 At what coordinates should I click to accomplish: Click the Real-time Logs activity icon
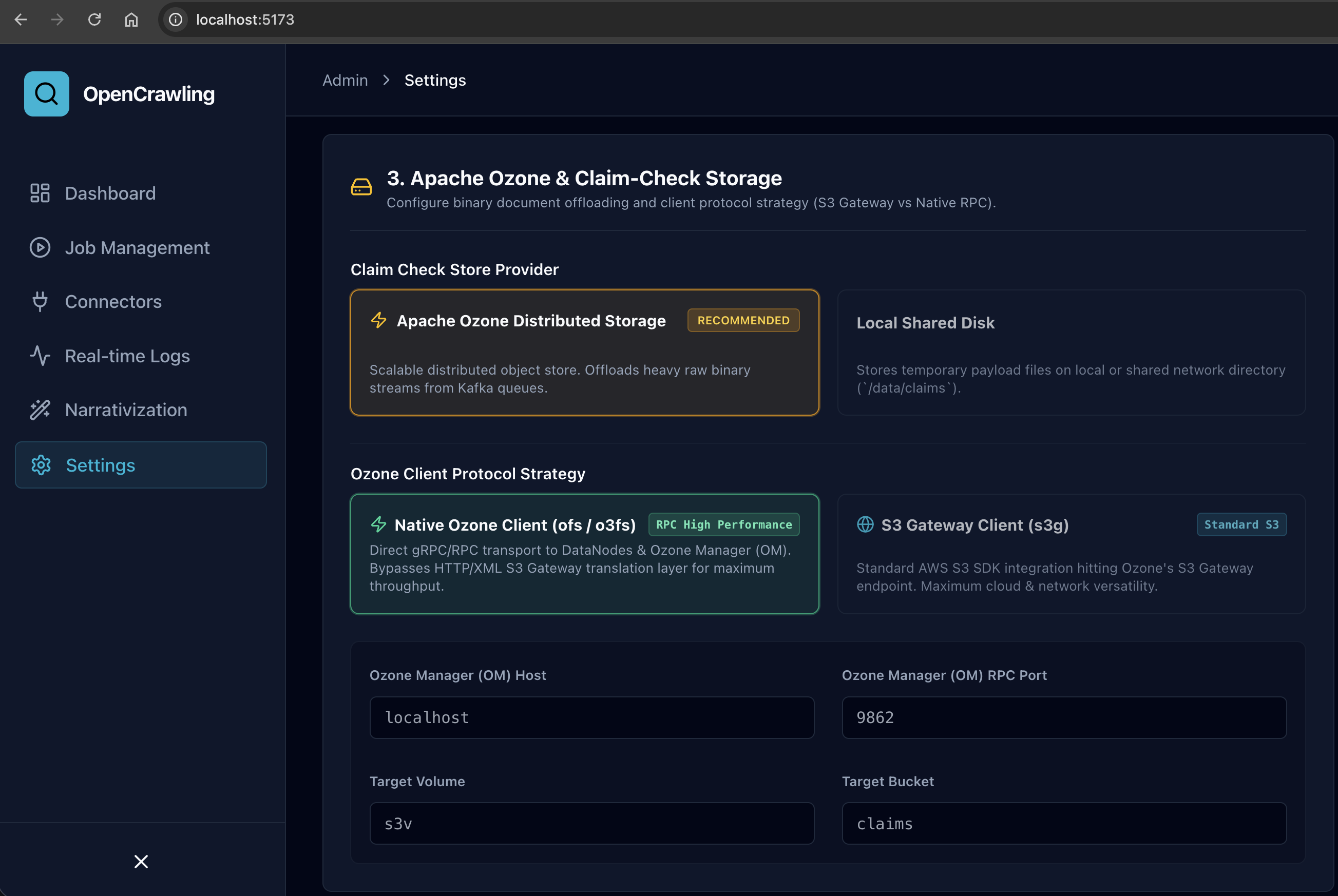tap(40, 356)
